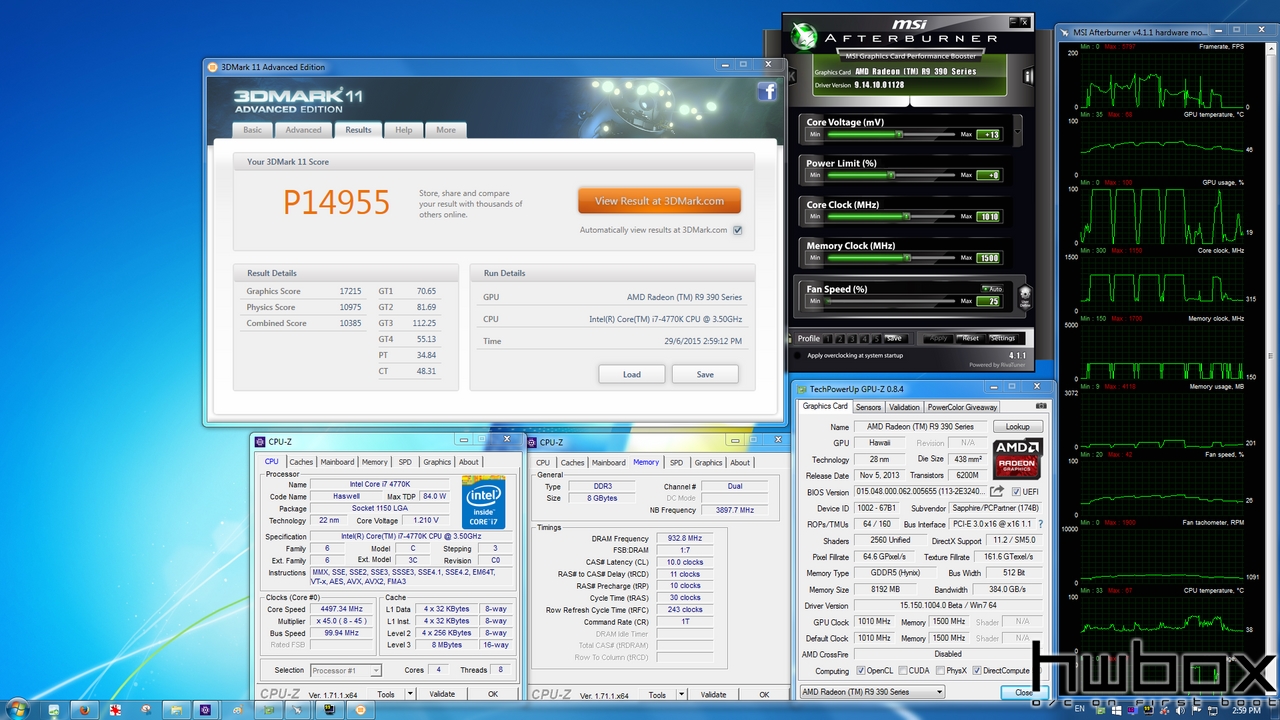Click Validate in the left CPU-Z window
The image size is (1280, 720).
[442, 694]
